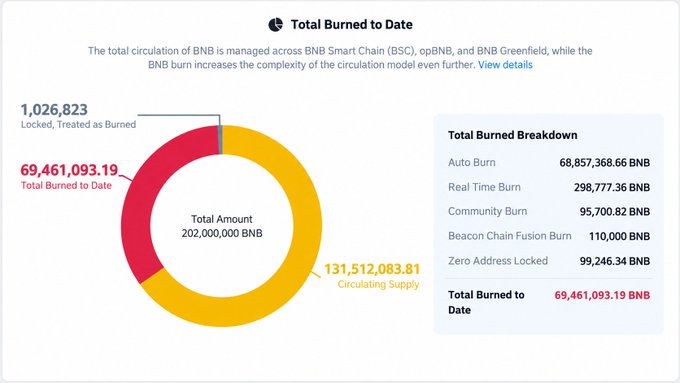The height and width of the screenshot is (383, 680).
Task: Click the red 69,461,093.19 BNB total
Action: point(602,295)
